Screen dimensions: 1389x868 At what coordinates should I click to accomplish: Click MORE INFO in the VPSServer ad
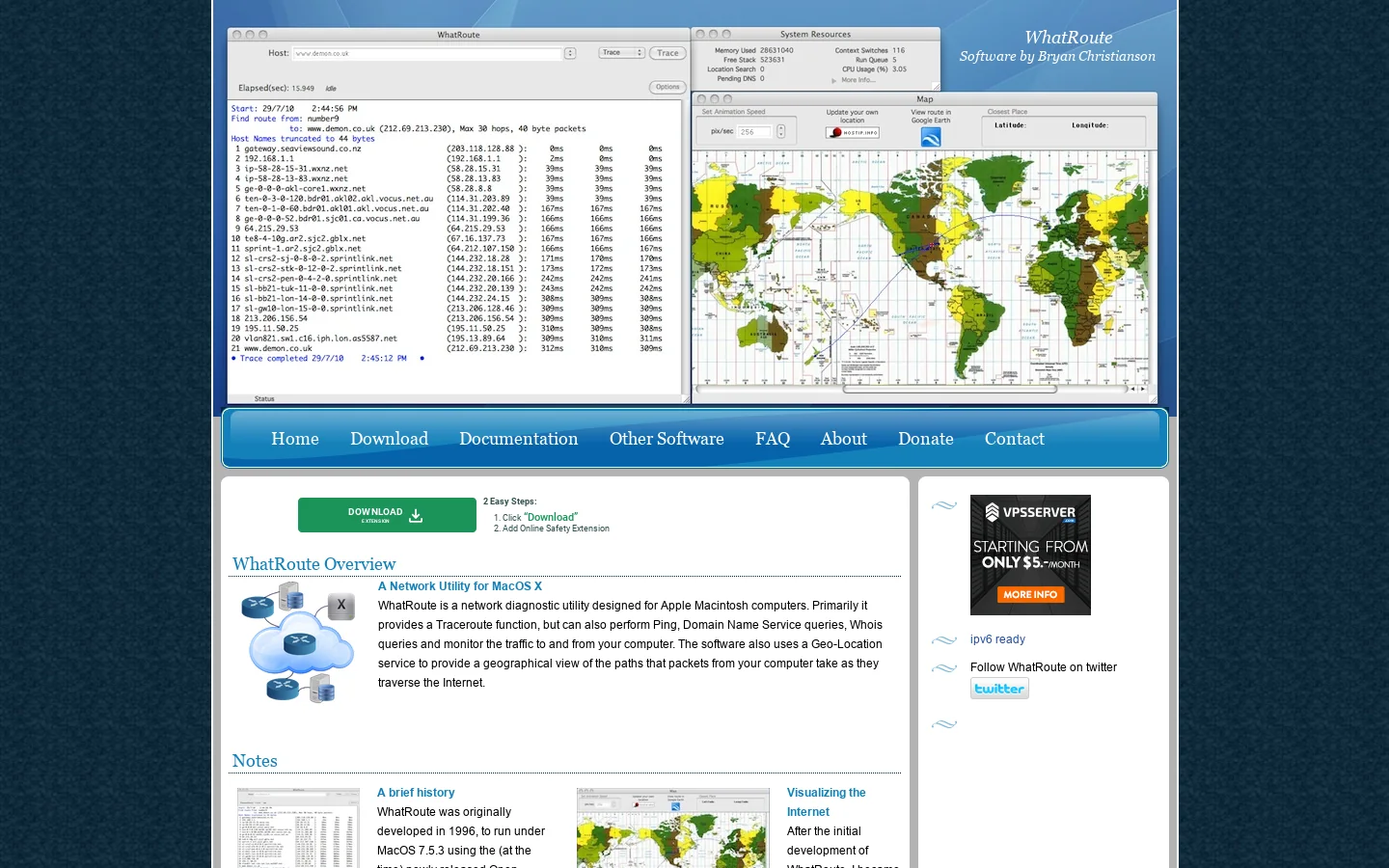pos(1030,594)
